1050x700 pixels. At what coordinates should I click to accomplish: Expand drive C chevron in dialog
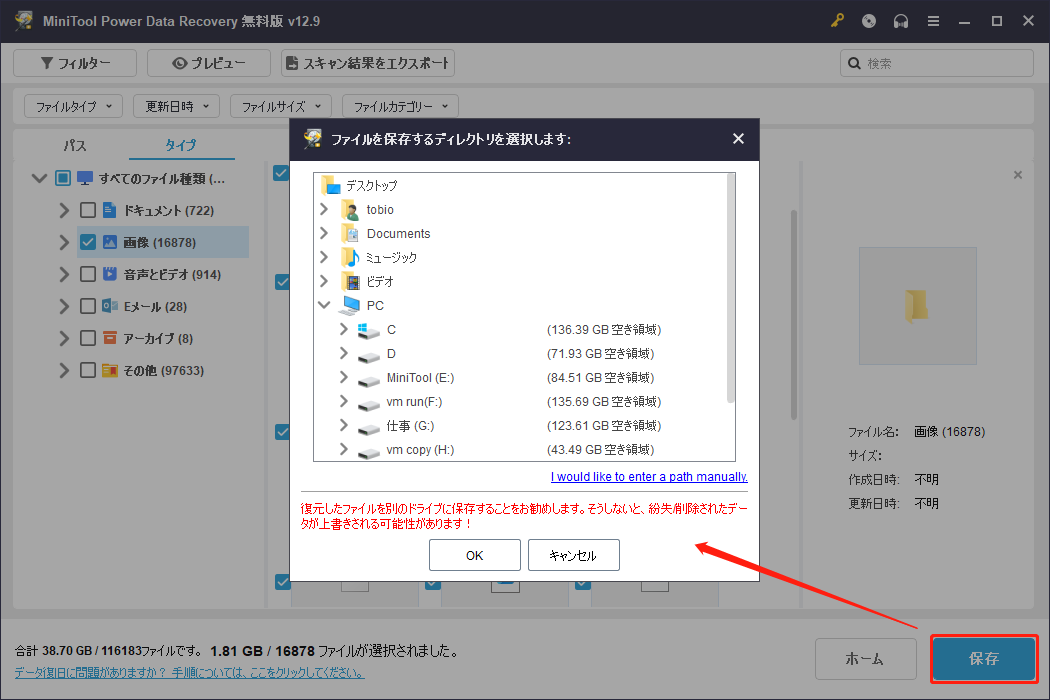pos(344,330)
